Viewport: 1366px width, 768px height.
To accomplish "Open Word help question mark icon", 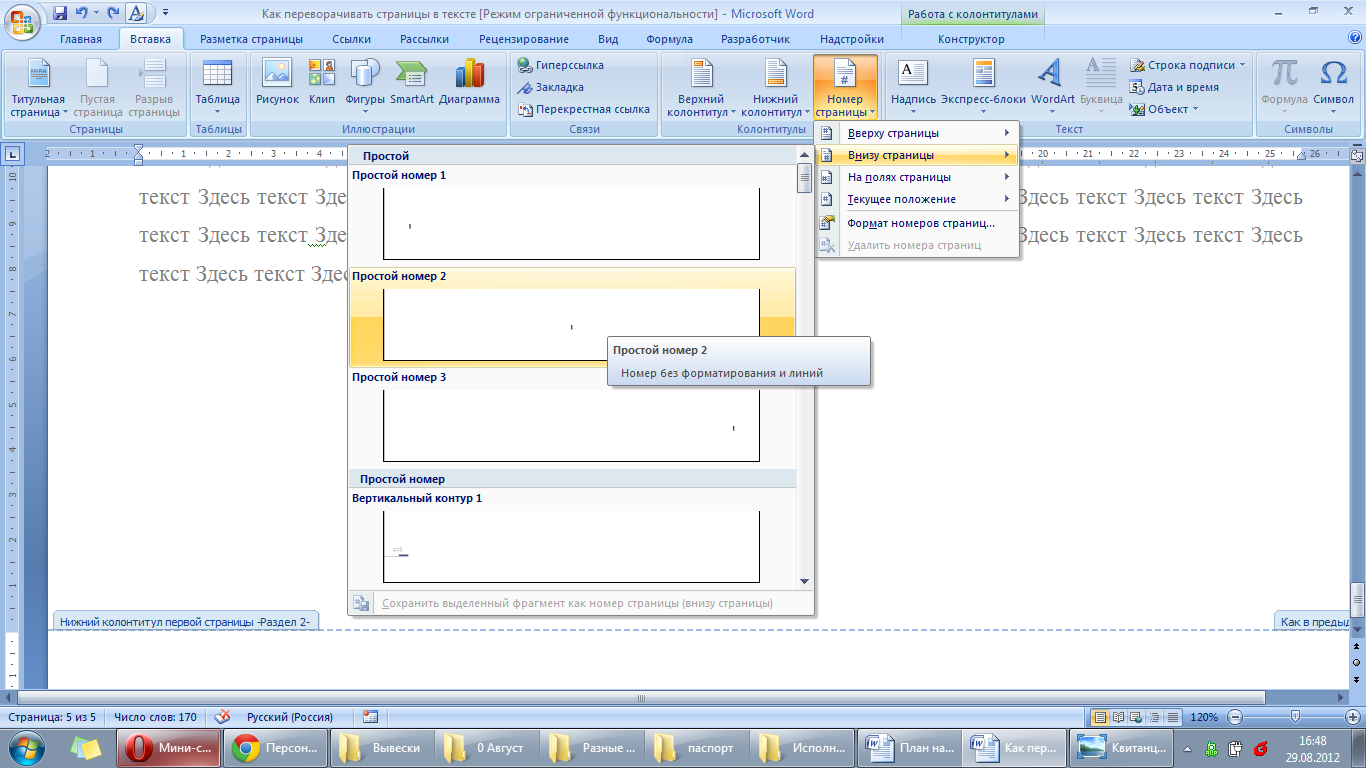I will click(x=1353, y=39).
